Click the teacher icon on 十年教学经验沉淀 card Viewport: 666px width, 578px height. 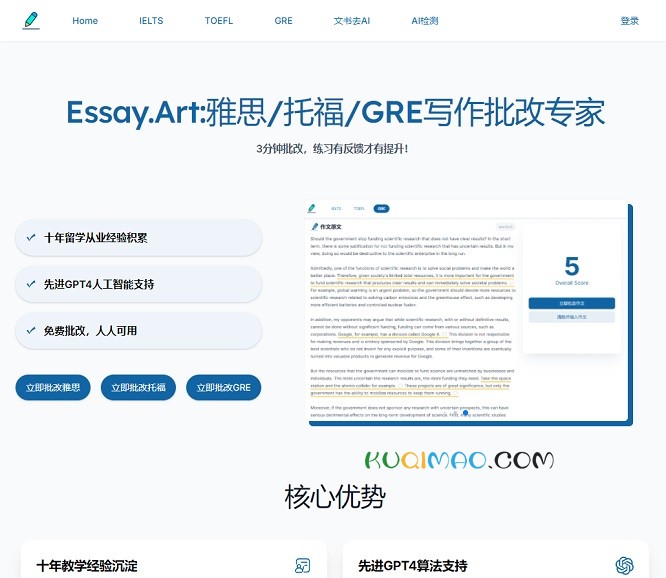point(302,566)
